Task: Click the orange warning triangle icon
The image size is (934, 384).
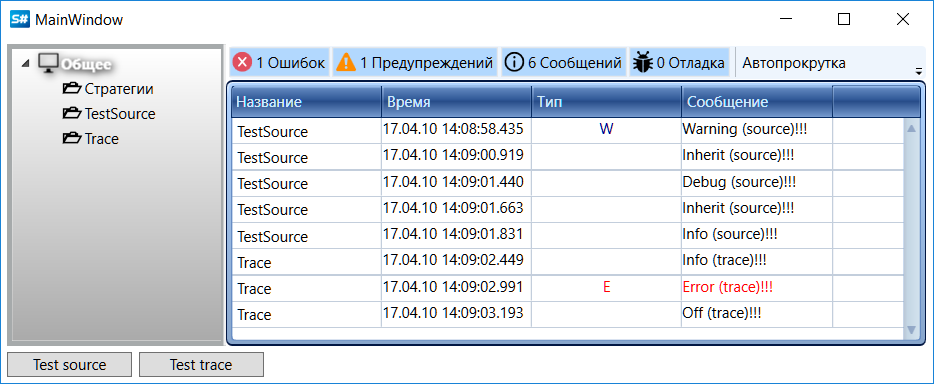Action: click(345, 62)
